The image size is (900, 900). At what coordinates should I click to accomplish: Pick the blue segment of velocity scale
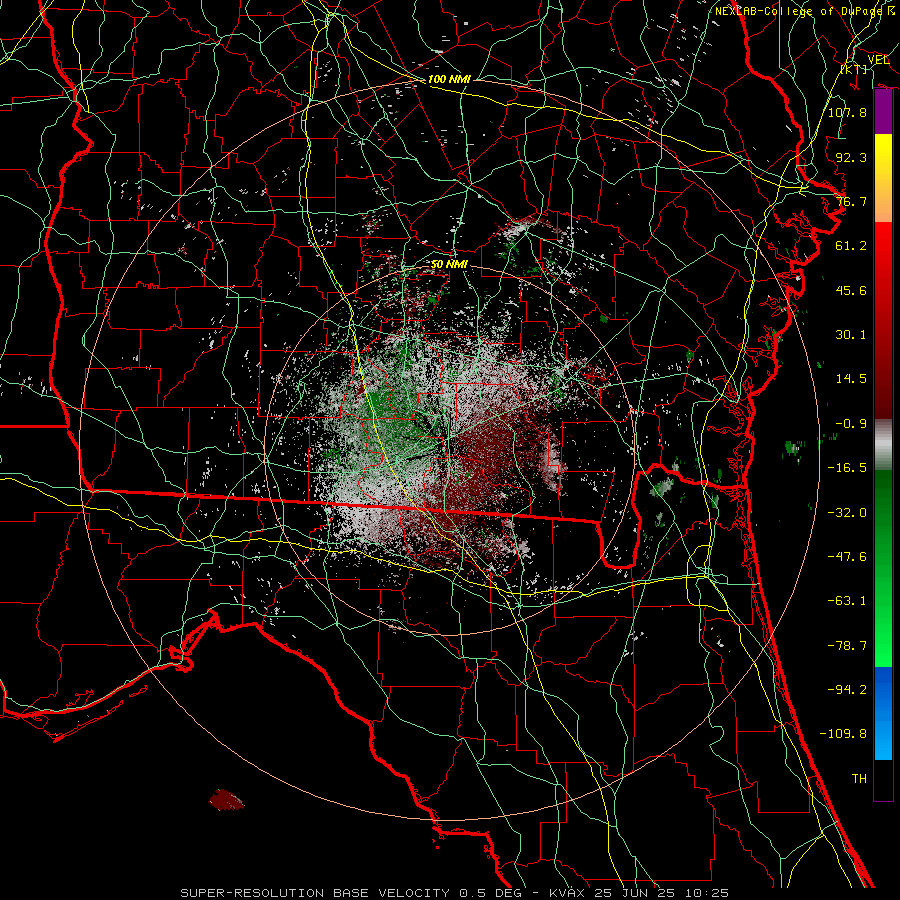click(x=883, y=713)
